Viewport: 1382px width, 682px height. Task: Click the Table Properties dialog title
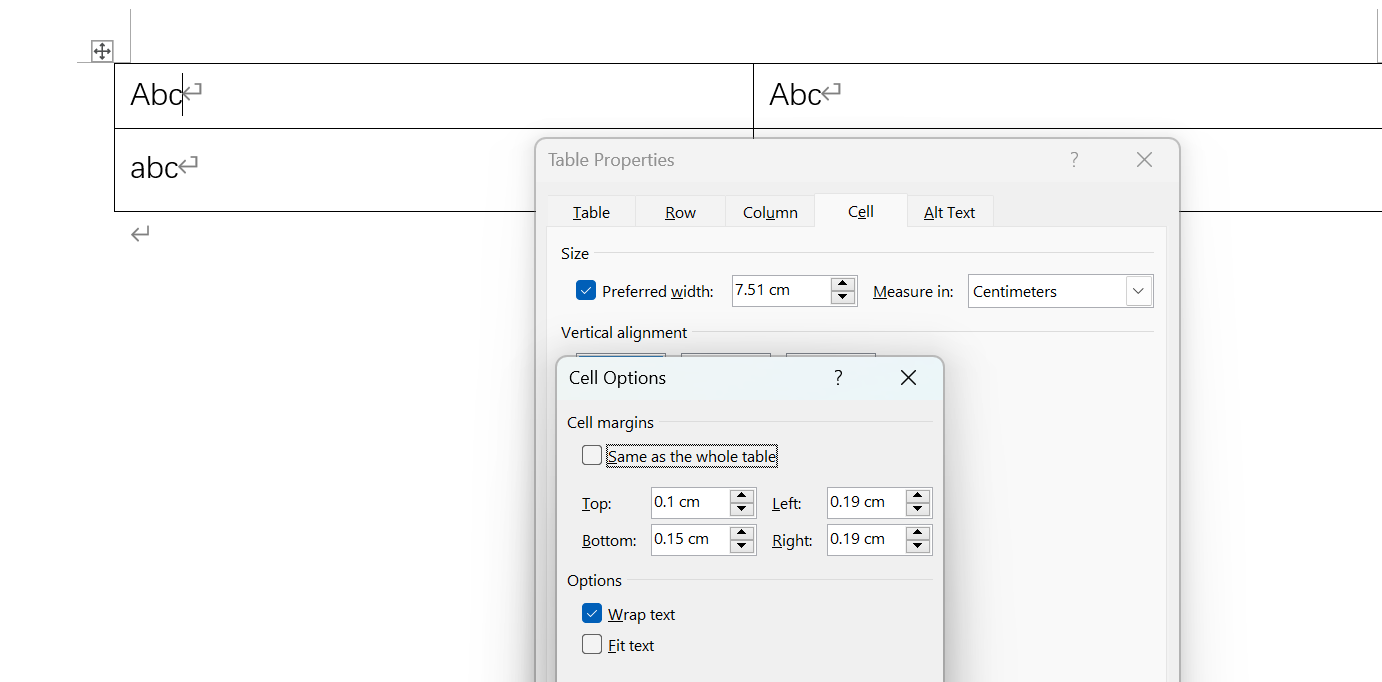click(x=611, y=160)
